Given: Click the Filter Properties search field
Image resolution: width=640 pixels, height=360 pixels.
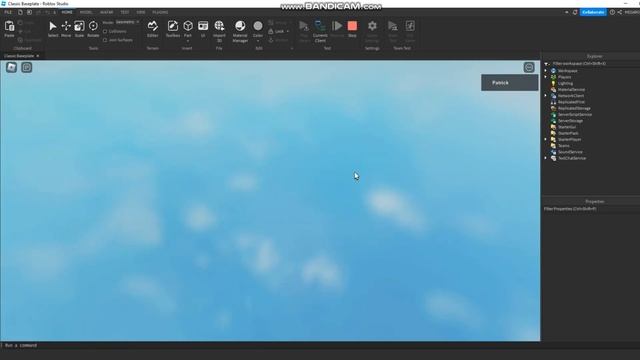Looking at the screenshot, I should click(x=591, y=209).
